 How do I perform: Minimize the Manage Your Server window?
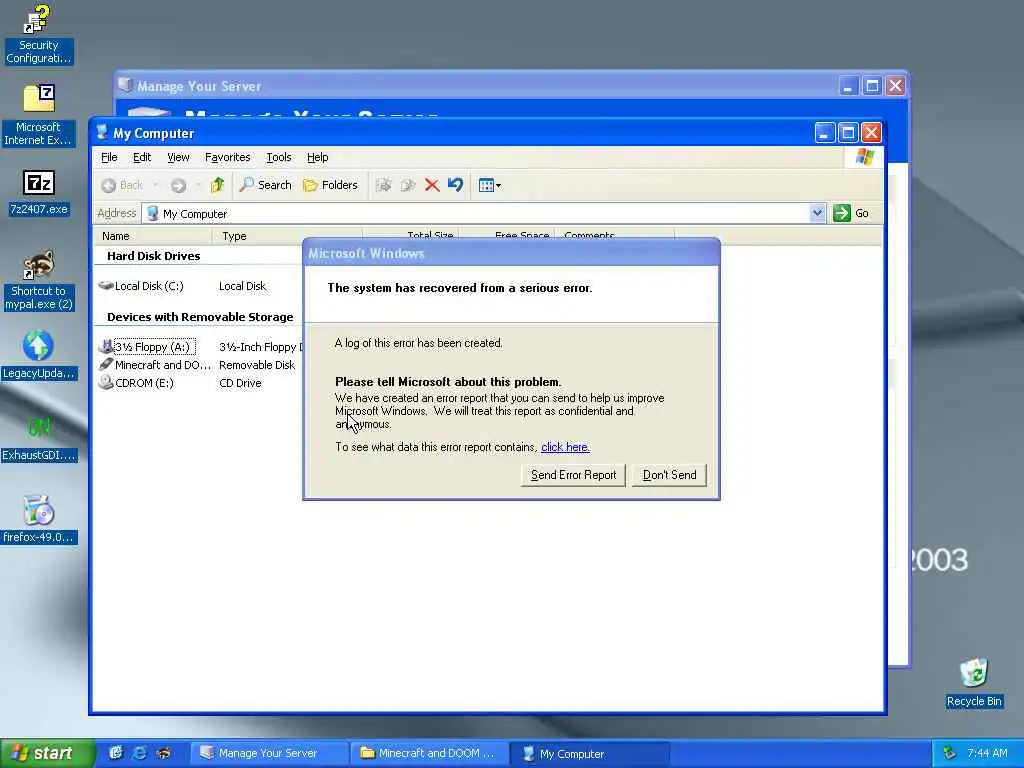click(x=848, y=86)
